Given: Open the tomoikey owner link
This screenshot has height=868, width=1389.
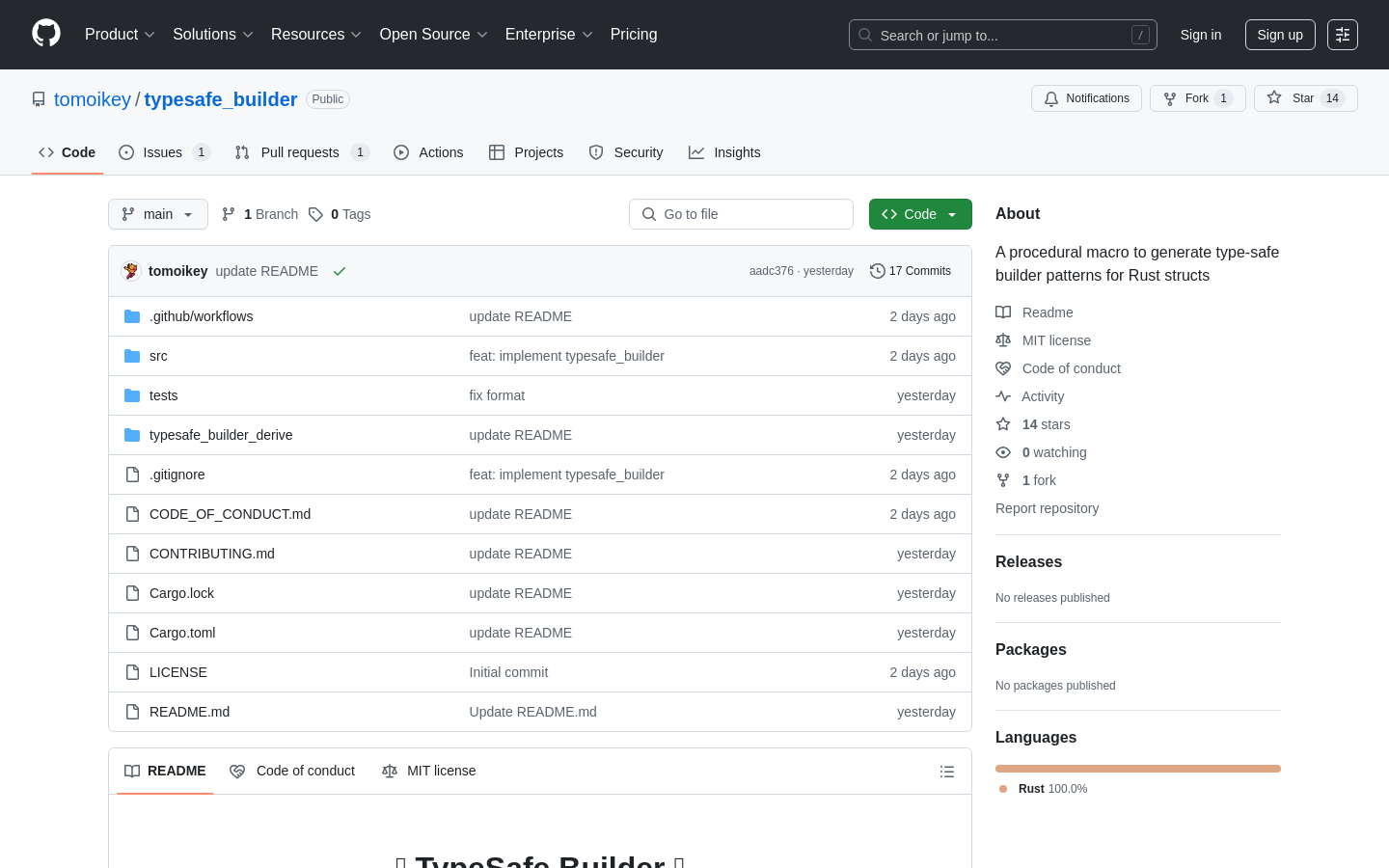Looking at the screenshot, I should 93,99.
